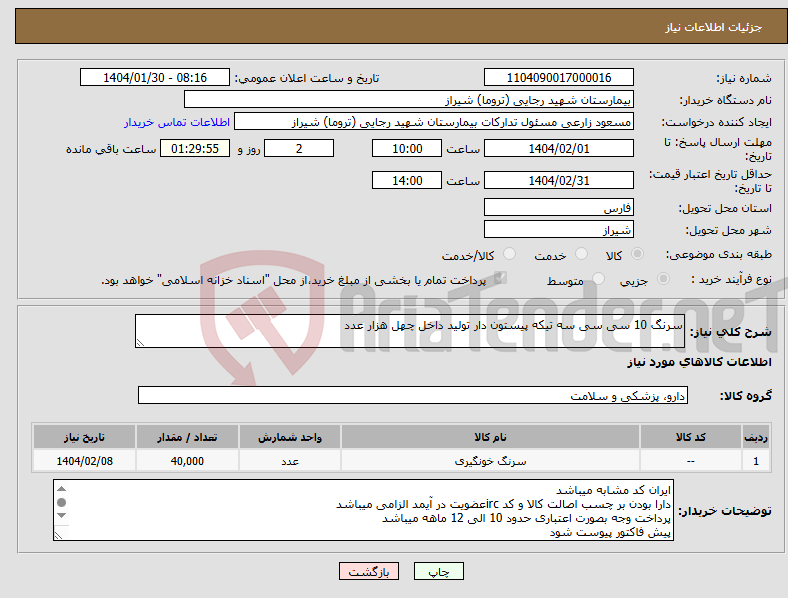Viewport: 788px width, 598px height.
Task: Click the general need description text area
Action: [410, 331]
